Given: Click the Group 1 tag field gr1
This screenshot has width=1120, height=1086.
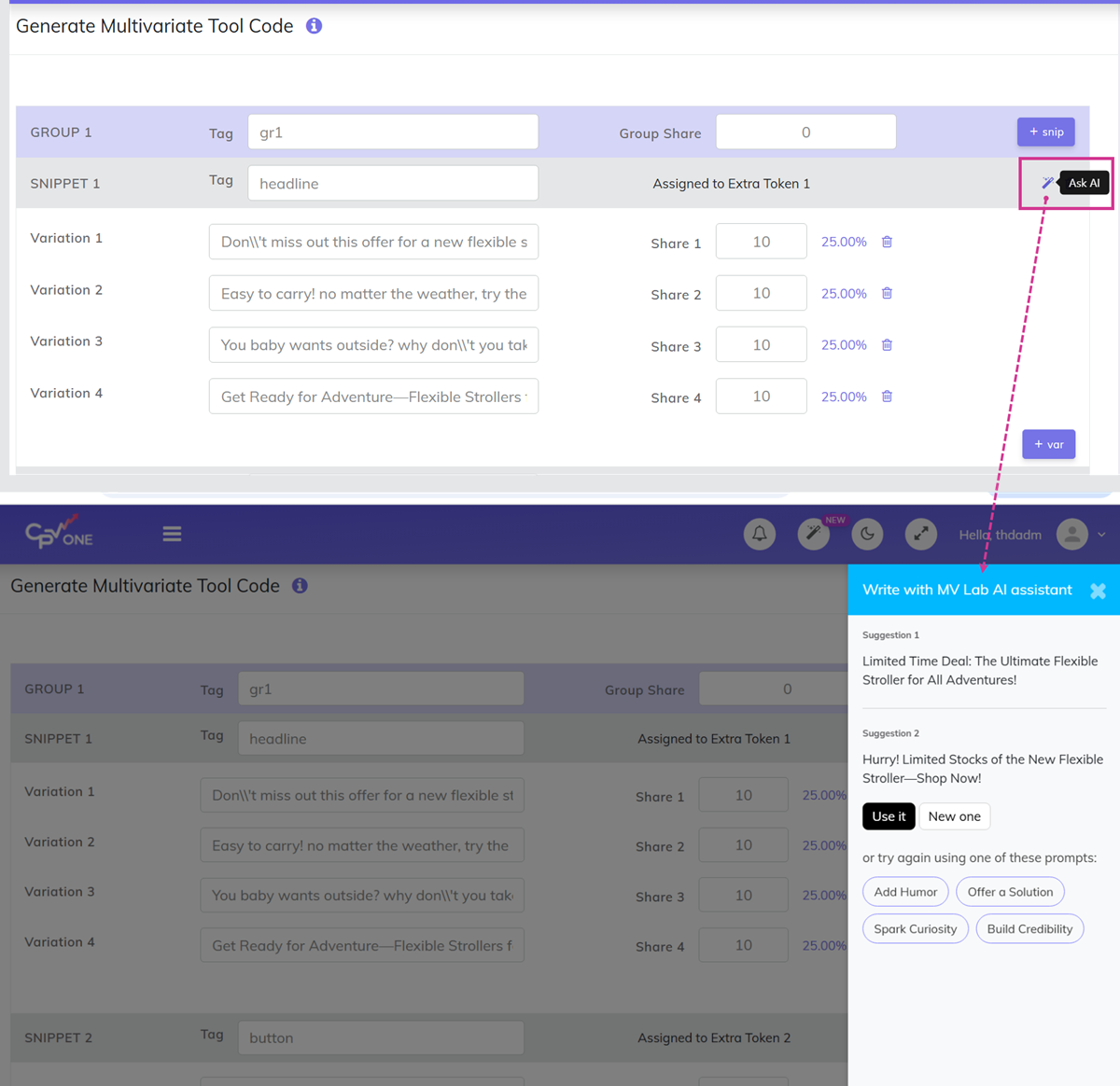Looking at the screenshot, I should click(392, 132).
